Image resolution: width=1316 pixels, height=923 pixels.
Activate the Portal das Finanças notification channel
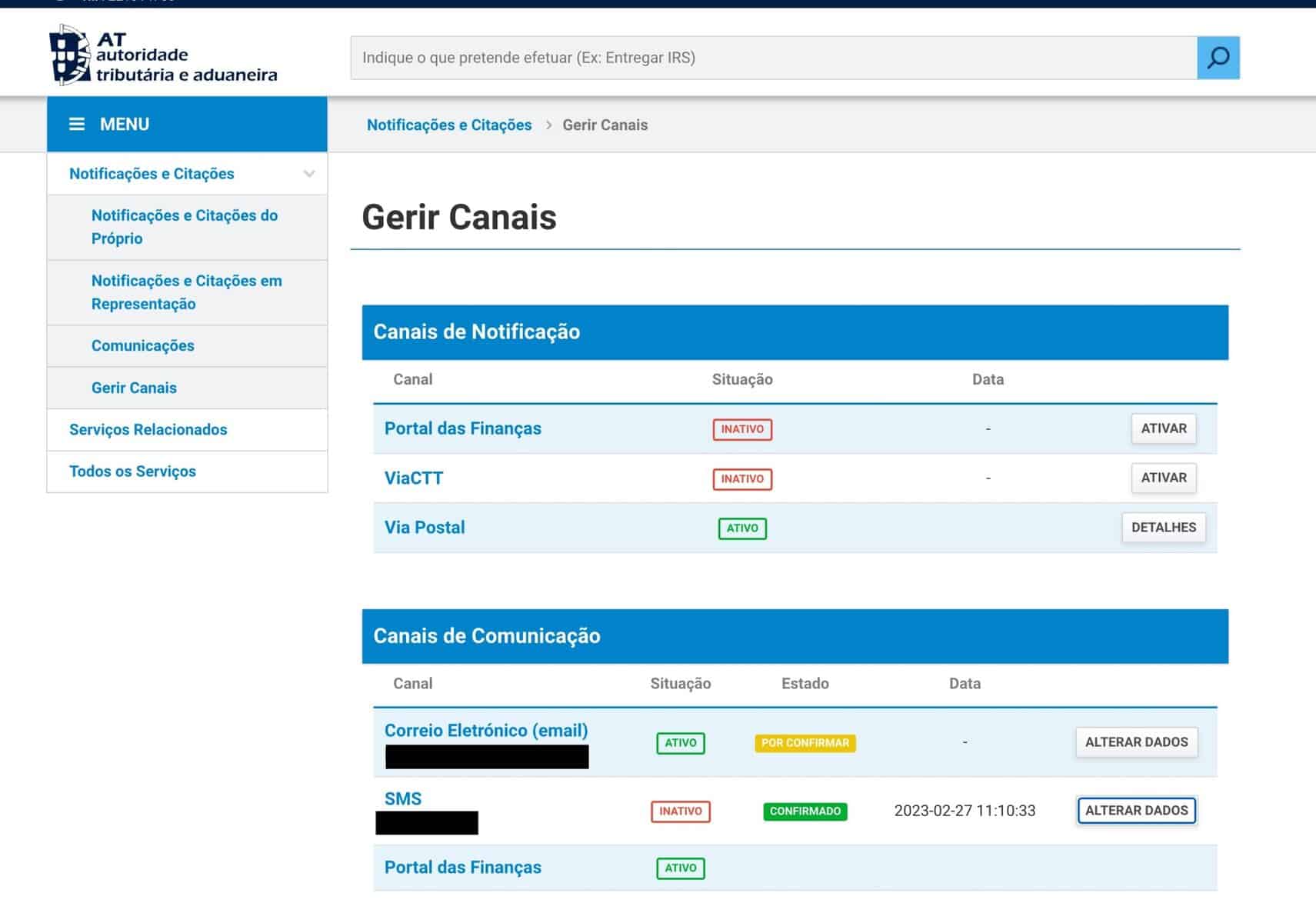1163,428
